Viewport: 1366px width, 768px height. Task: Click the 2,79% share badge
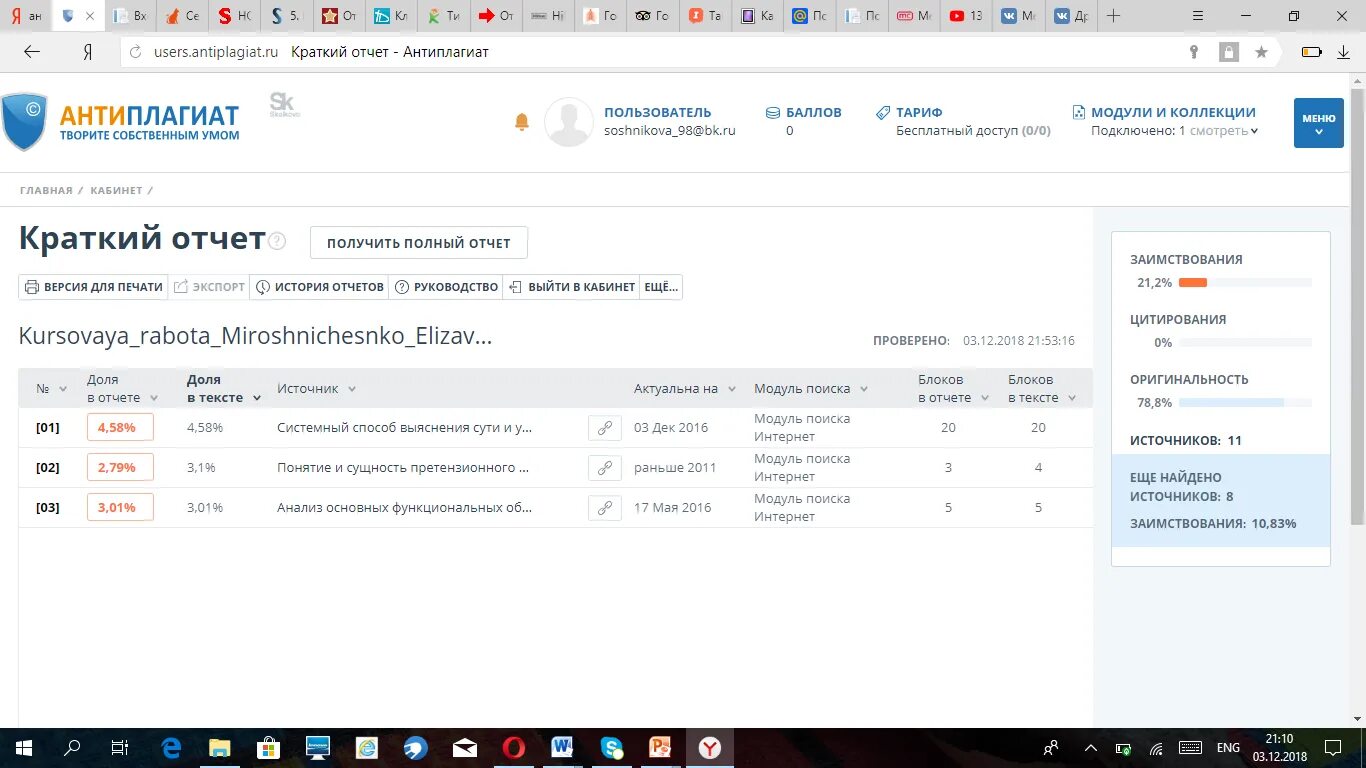click(120, 467)
